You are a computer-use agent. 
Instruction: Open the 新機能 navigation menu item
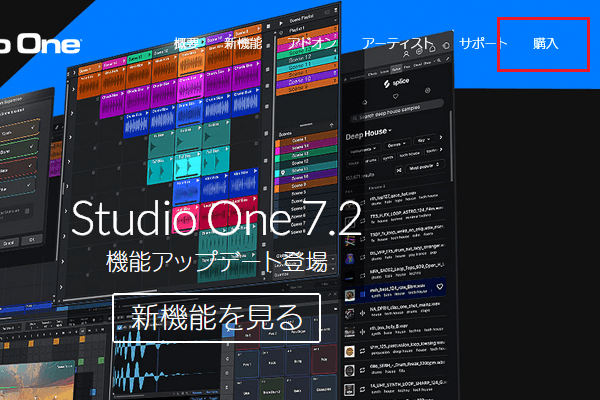click(243, 43)
